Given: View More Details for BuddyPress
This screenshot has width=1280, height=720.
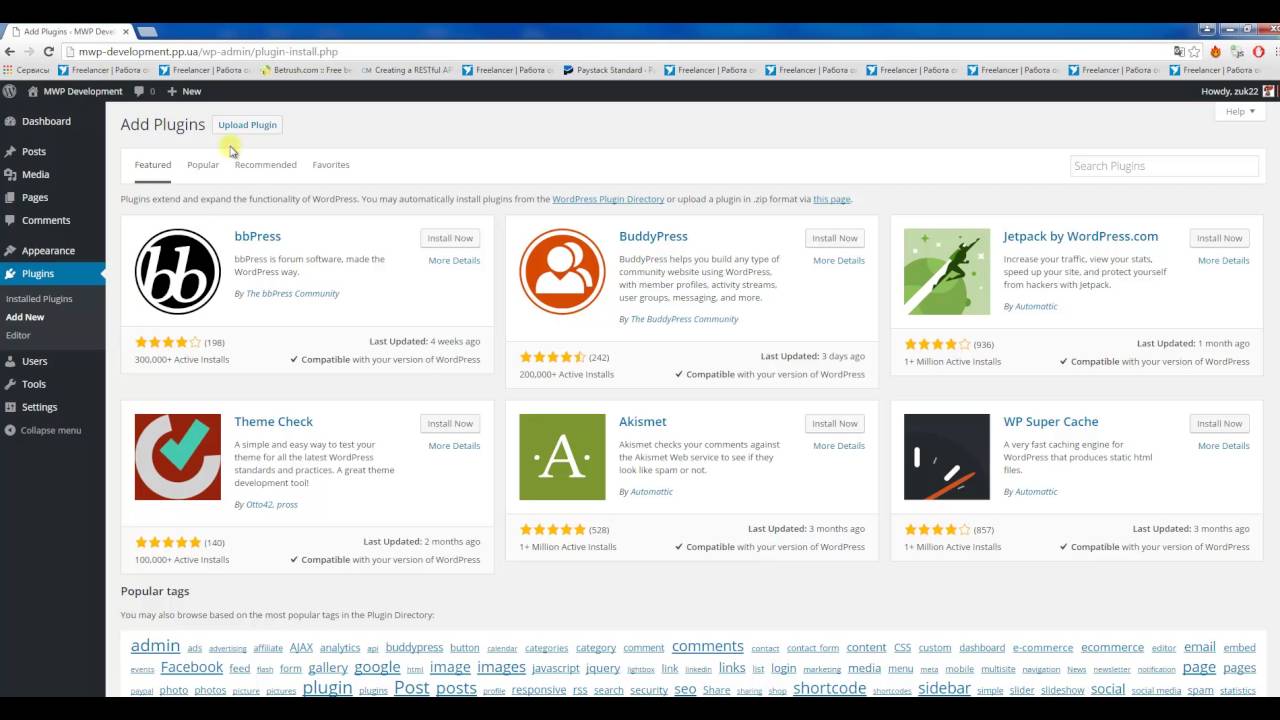Looking at the screenshot, I should coord(839,261).
